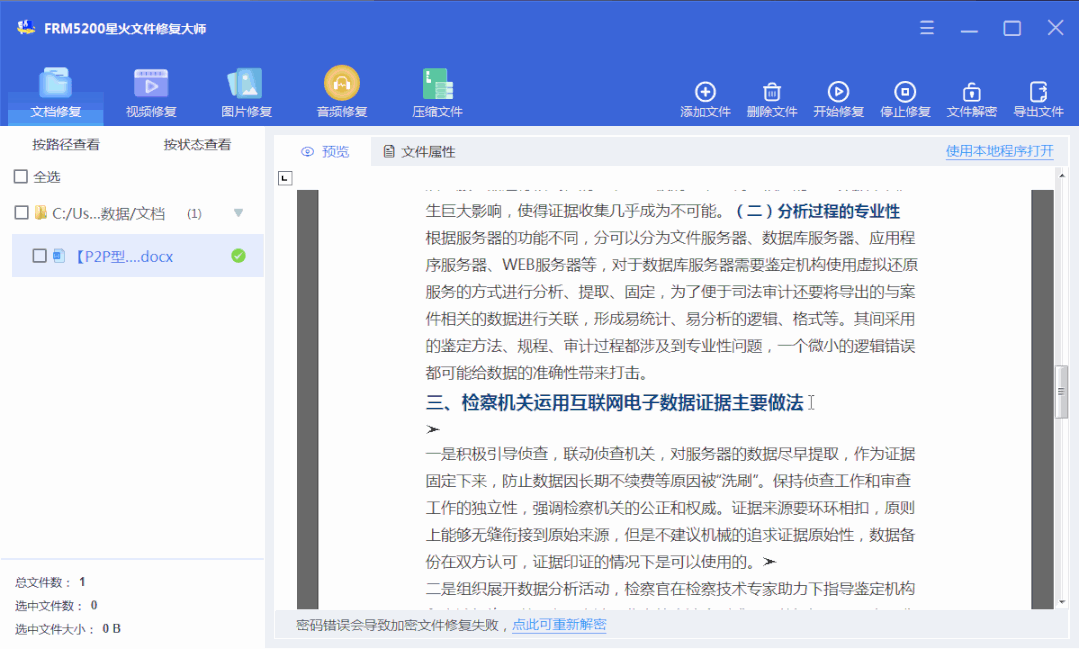Start repair with 开始修复 button

click(x=838, y=100)
